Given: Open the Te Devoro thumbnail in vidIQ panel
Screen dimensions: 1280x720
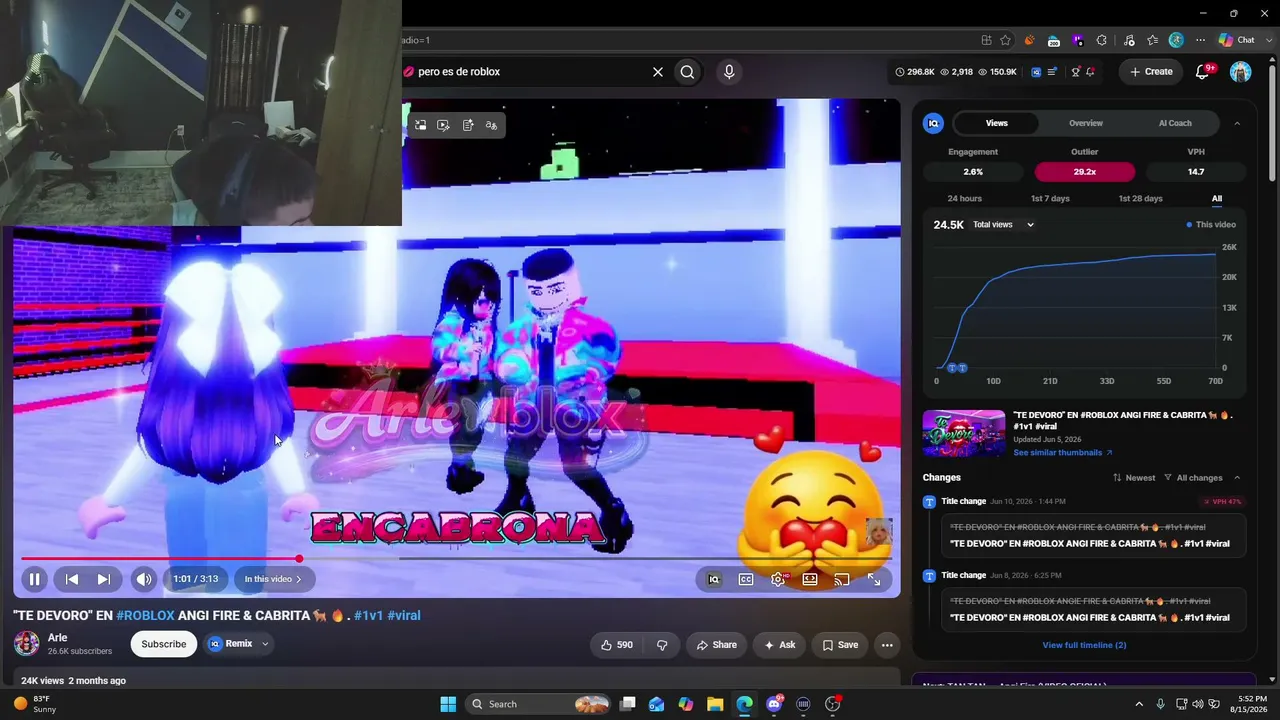Looking at the screenshot, I should 964,433.
